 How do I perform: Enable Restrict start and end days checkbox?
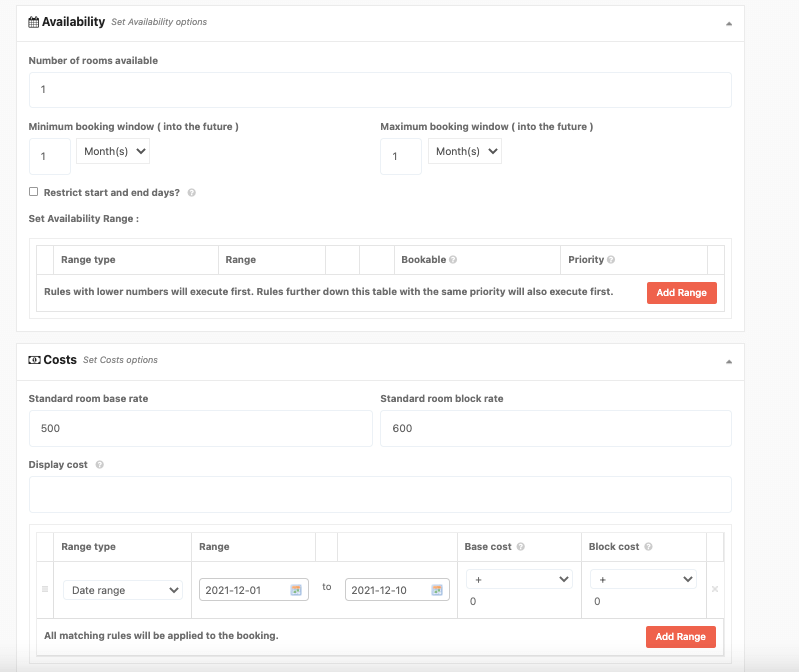[x=34, y=192]
